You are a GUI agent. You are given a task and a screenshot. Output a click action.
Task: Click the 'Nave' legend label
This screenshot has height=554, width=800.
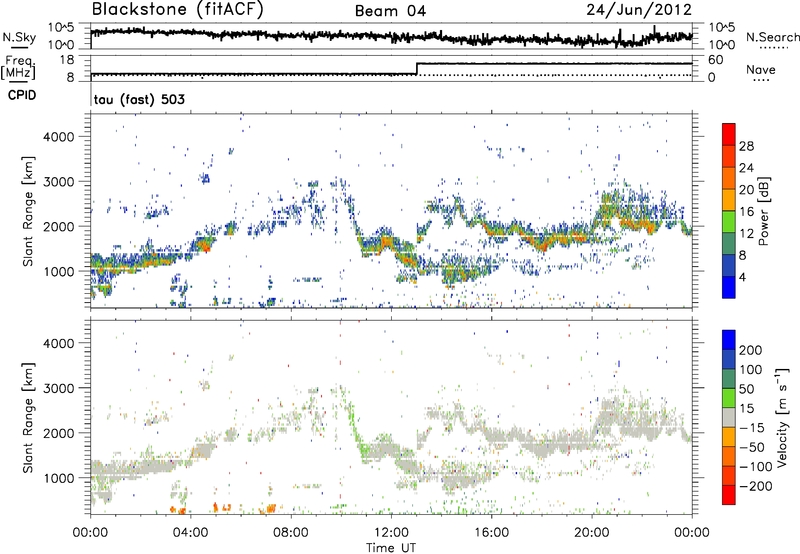tap(761, 70)
